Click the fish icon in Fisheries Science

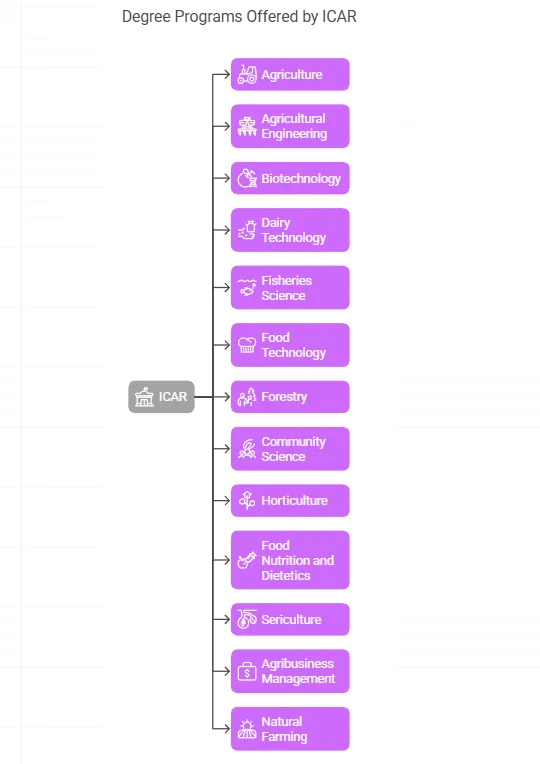[247, 287]
